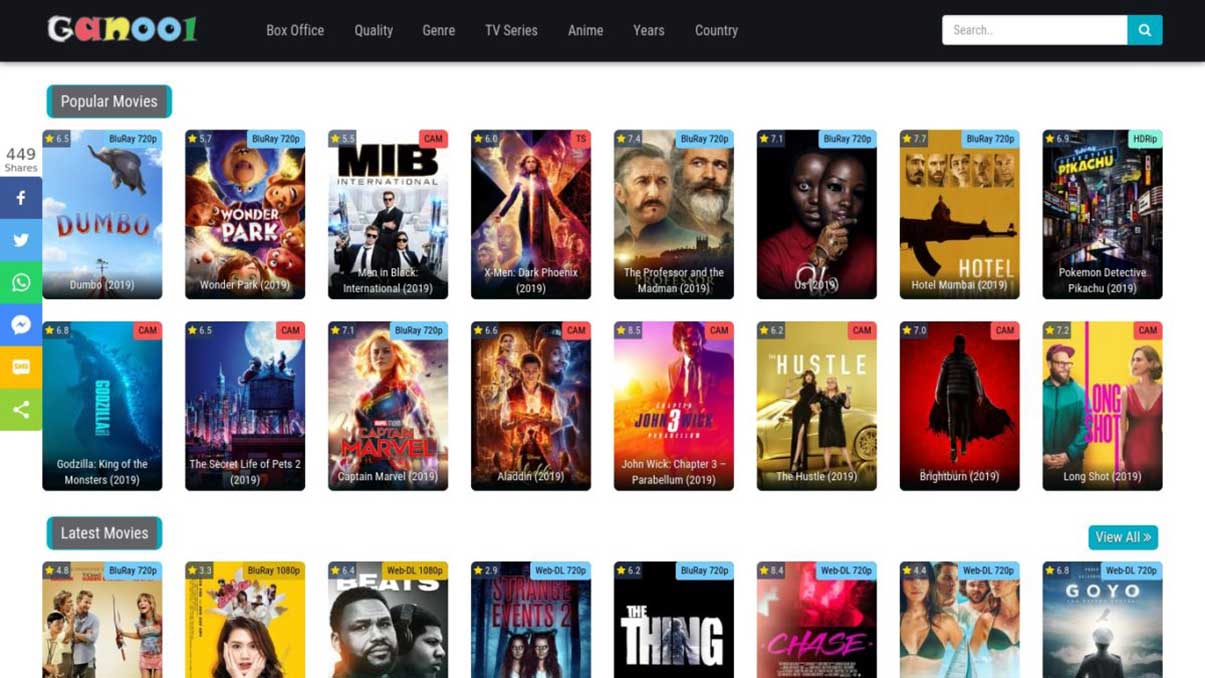Click the HDRip tag on Pokemon Detective Pikachu

pyautogui.click(x=1145, y=139)
